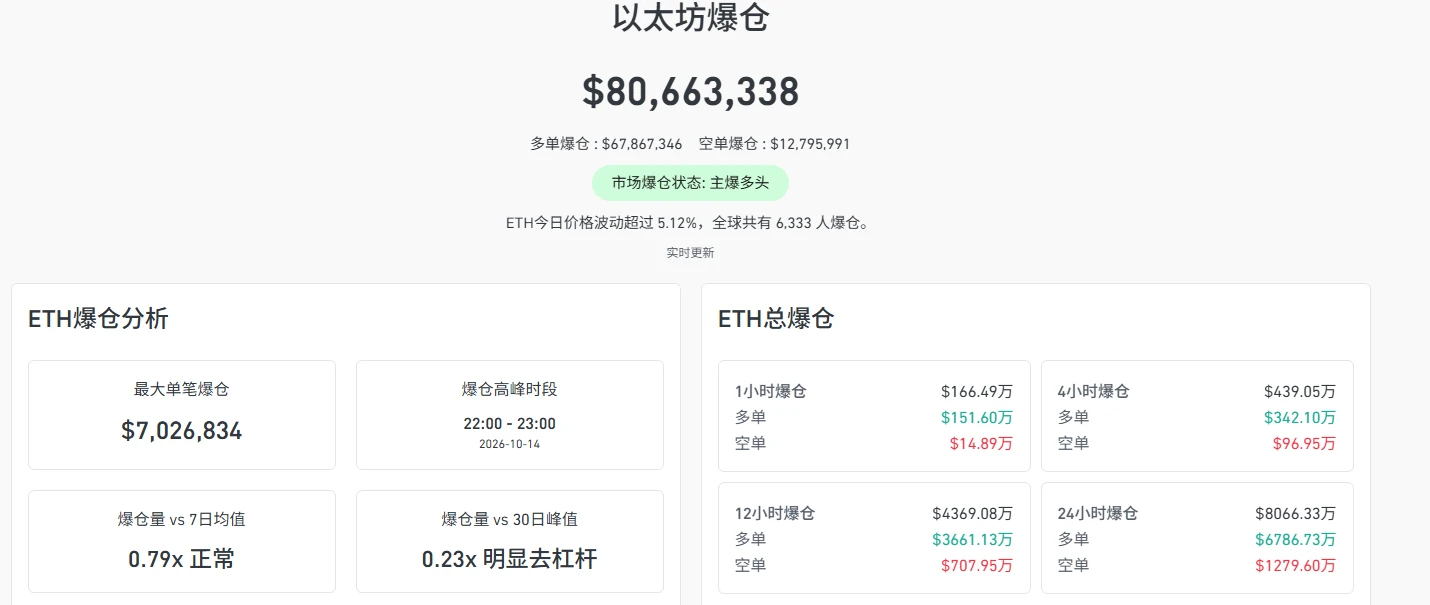Click the 空单爆仓 $12,795,991 text

[774, 144]
